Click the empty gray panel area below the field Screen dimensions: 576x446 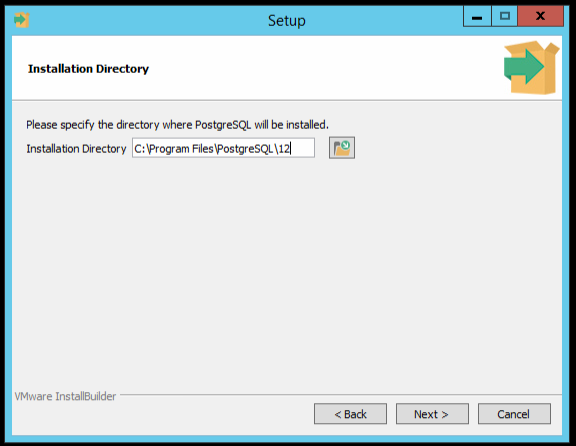pyautogui.click(x=287, y=272)
